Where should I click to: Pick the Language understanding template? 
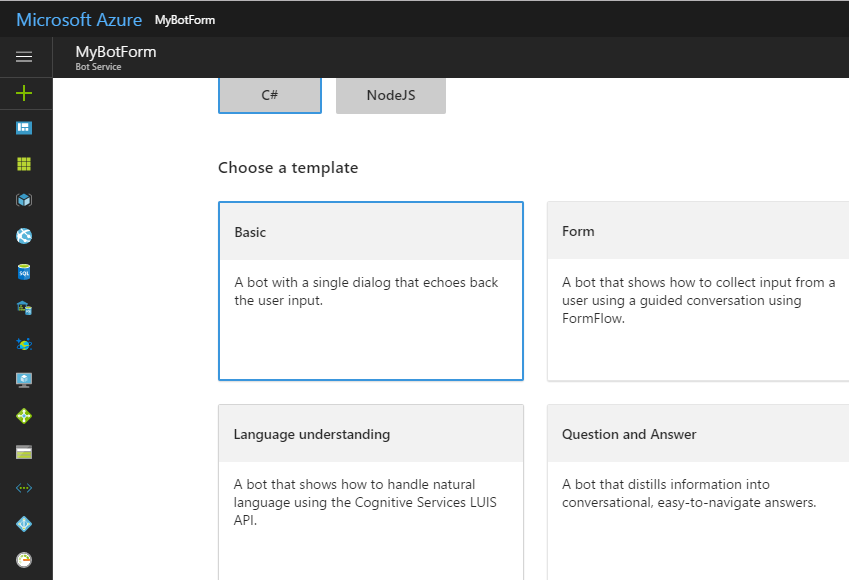pyautogui.click(x=370, y=490)
